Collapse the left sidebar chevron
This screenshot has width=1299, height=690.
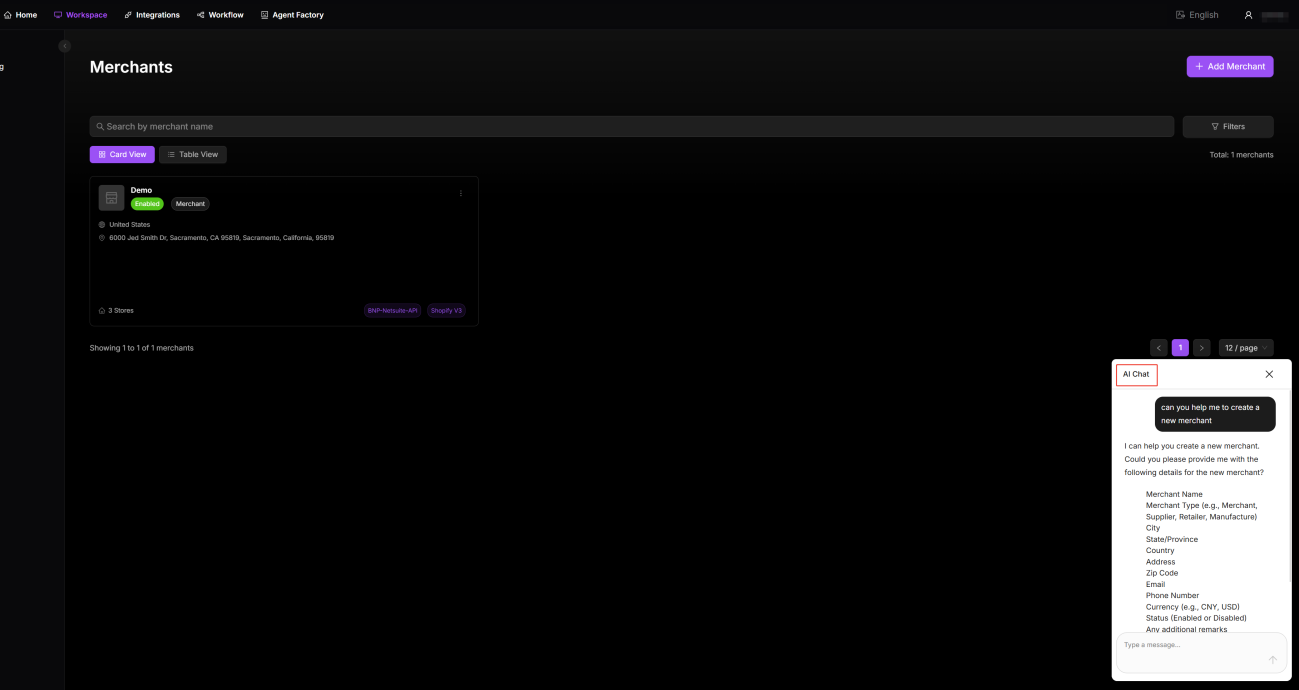click(x=65, y=46)
